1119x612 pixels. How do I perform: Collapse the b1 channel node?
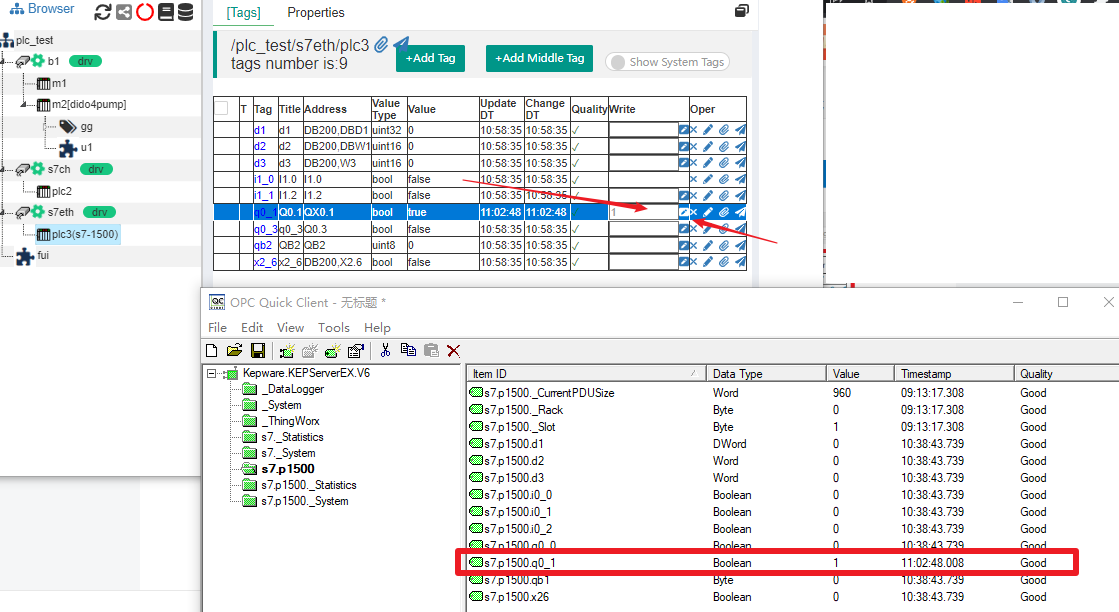tap(4, 61)
